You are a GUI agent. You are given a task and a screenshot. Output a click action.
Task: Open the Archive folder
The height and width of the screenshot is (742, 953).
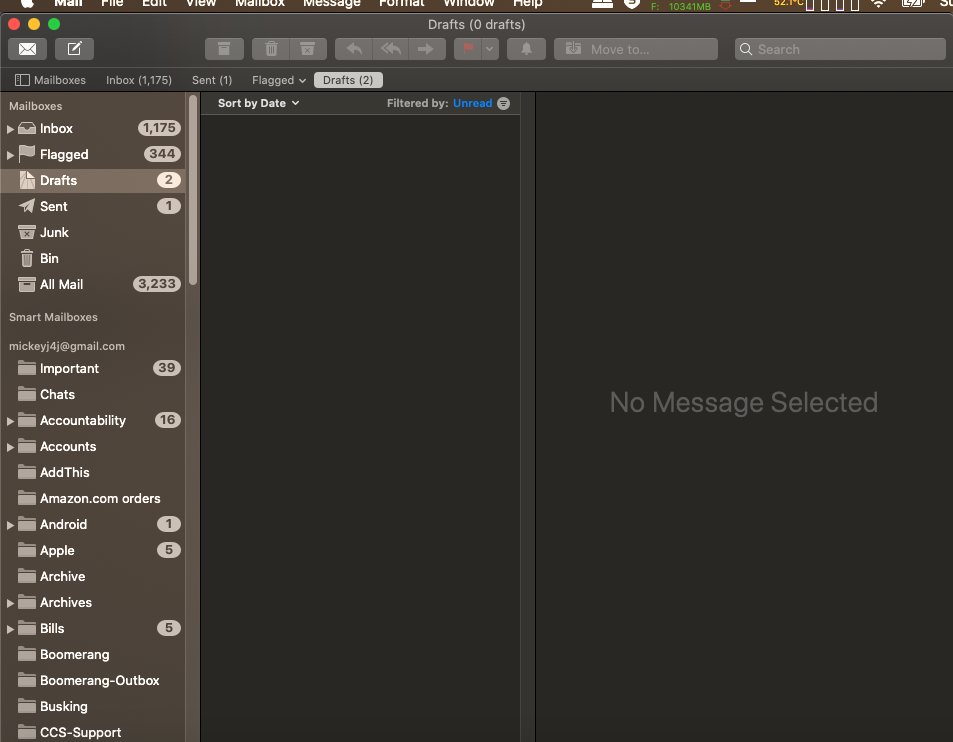tap(93, 577)
